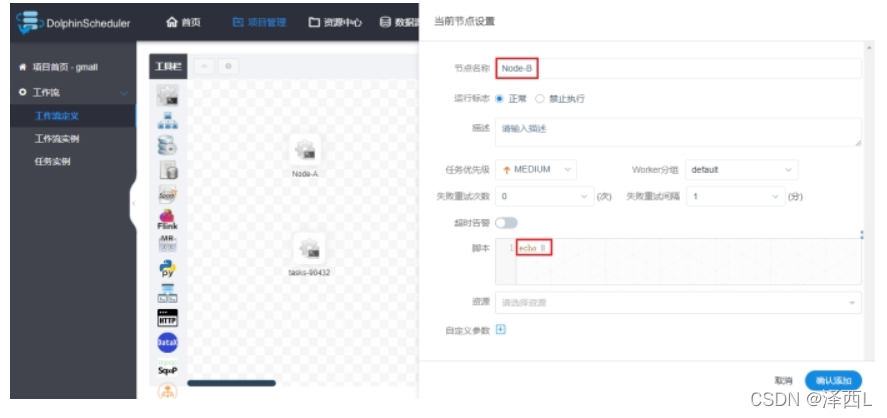Select the MR MapReduce task icon
This screenshot has width=887, height=418.
pos(167,243)
